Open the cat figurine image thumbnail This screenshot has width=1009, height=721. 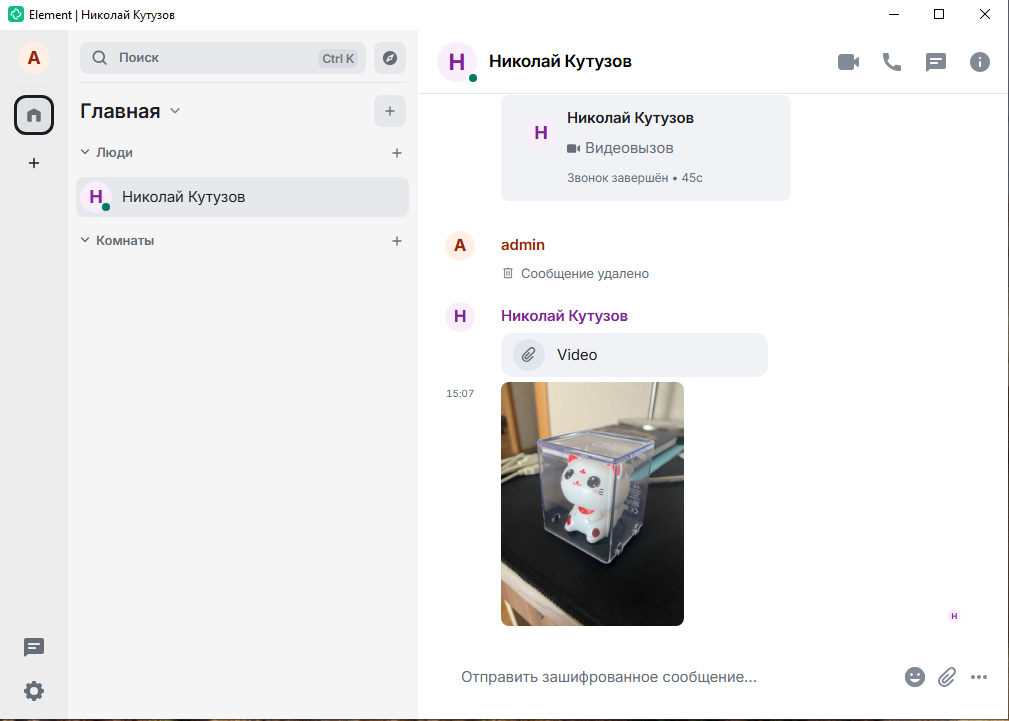coord(592,504)
